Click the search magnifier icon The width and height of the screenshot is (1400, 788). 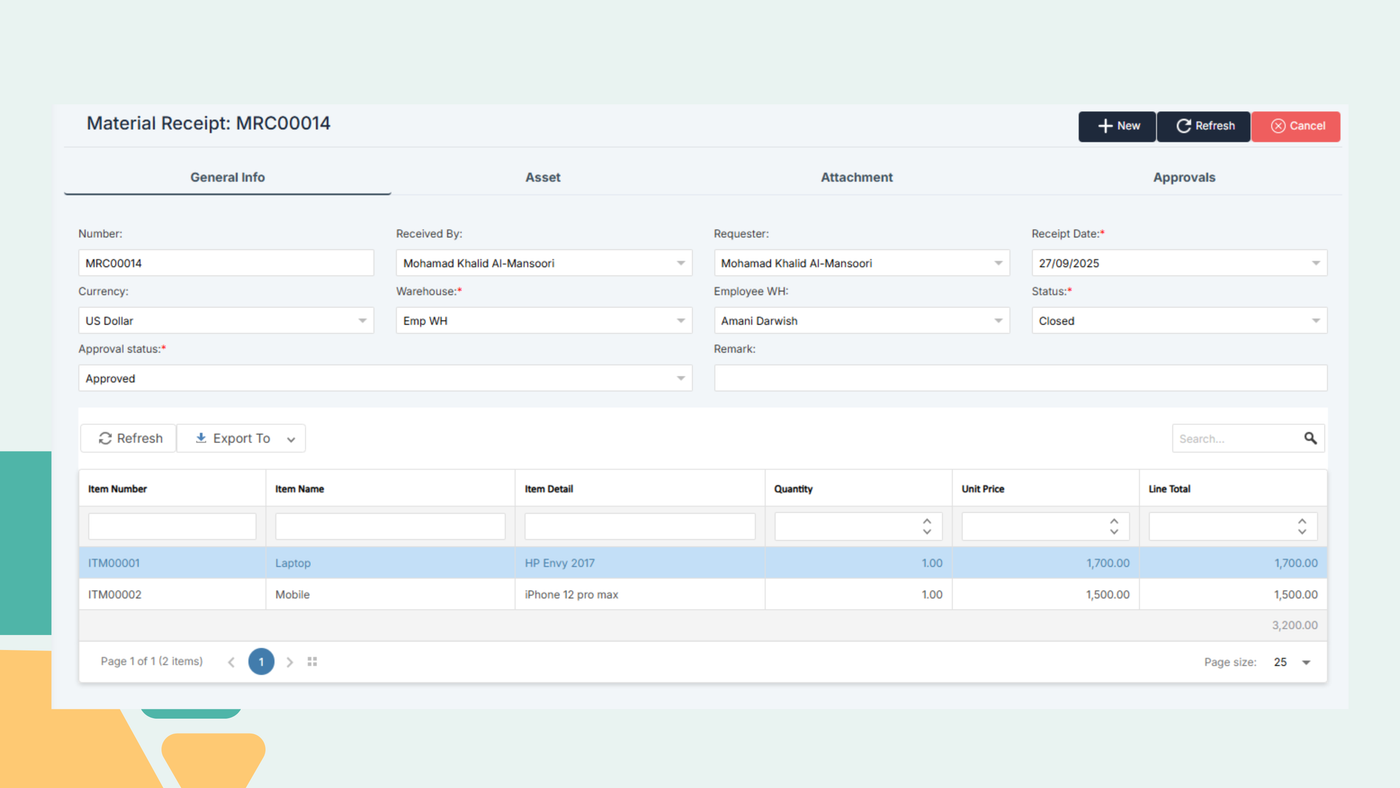point(1310,438)
